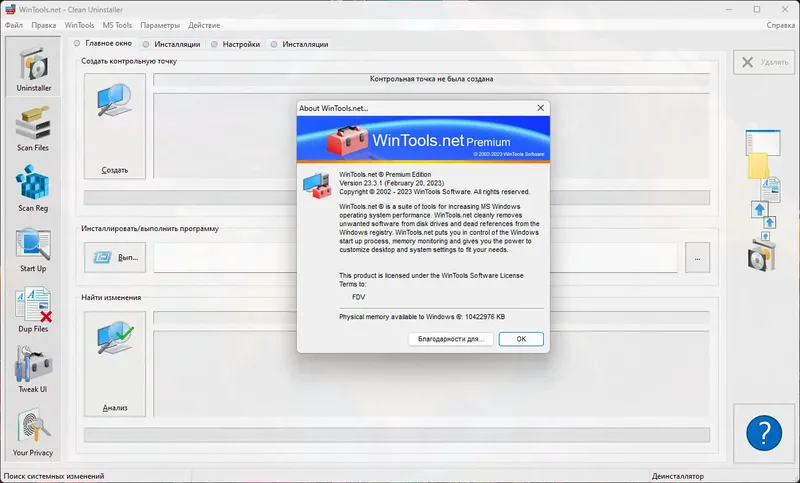Open the MS Tools menu
Viewport: 800px width, 483px height.
117,25
